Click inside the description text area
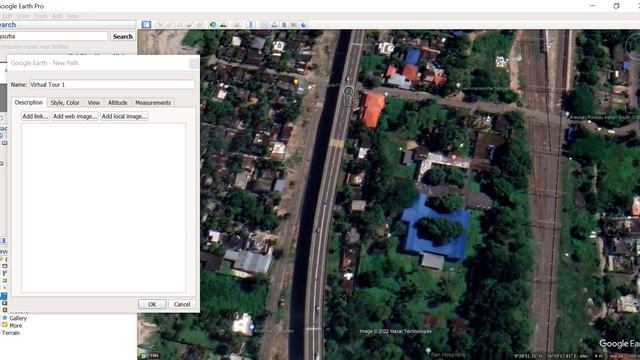 tap(103, 207)
